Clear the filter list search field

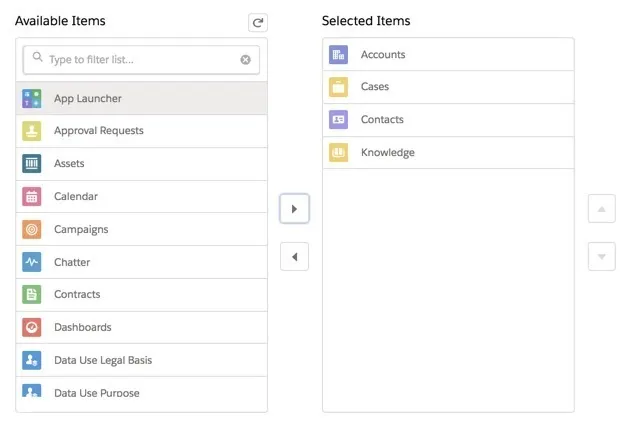[245, 60]
